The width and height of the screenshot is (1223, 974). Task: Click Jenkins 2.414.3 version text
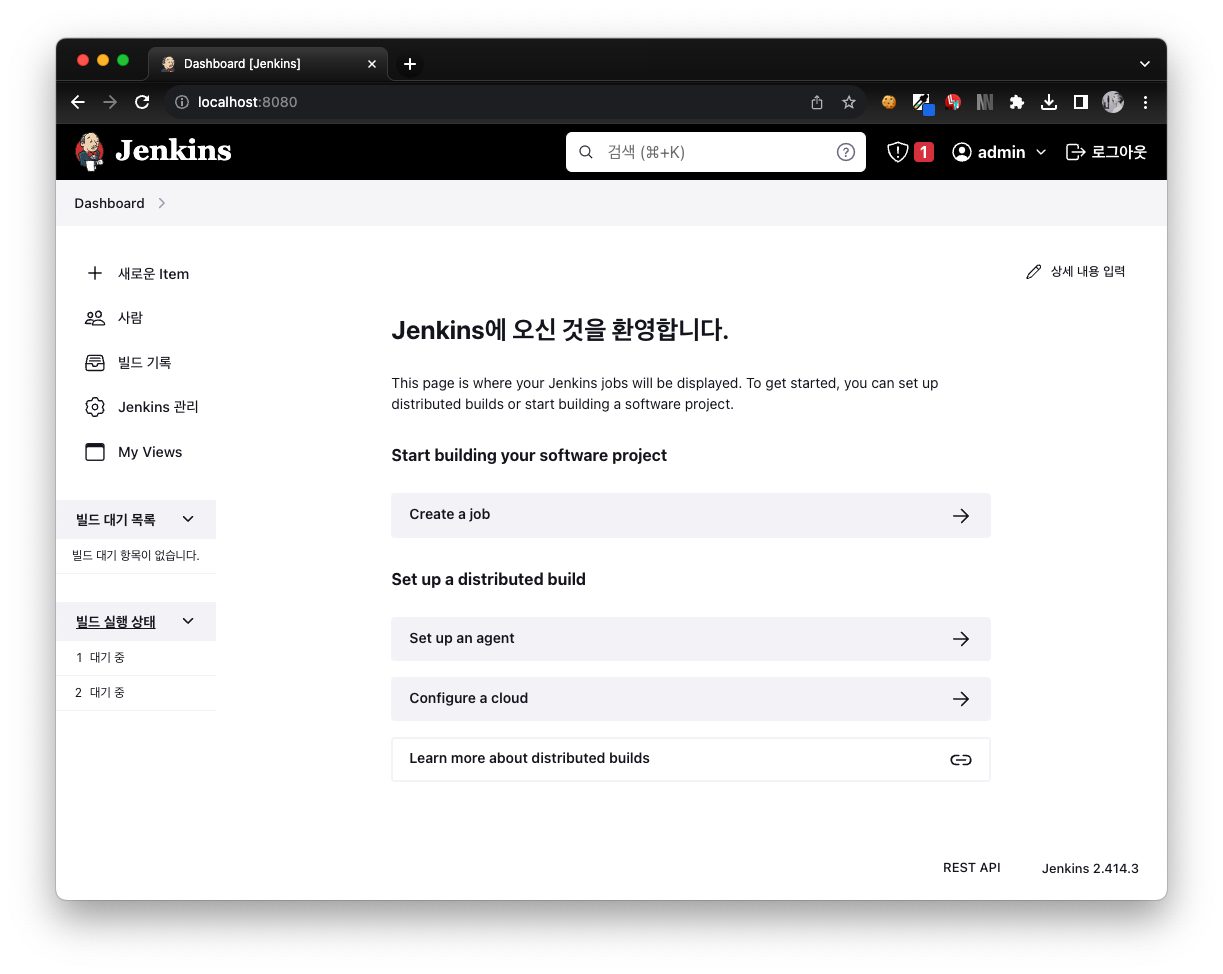tap(1090, 868)
